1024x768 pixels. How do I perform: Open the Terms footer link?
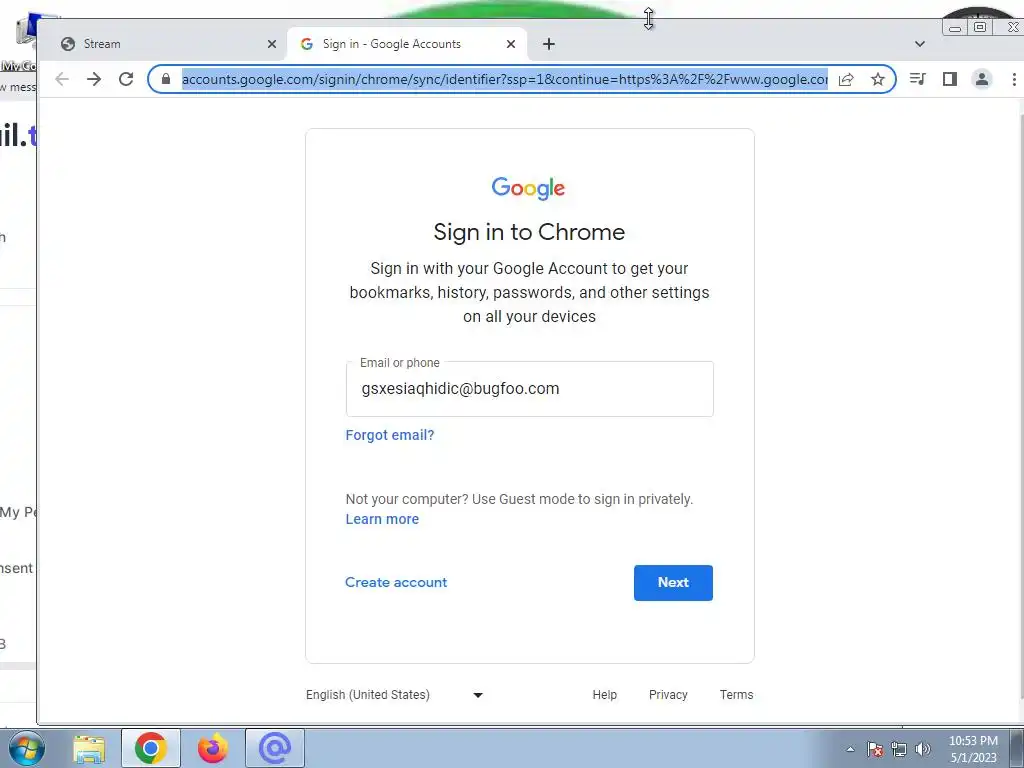click(737, 695)
